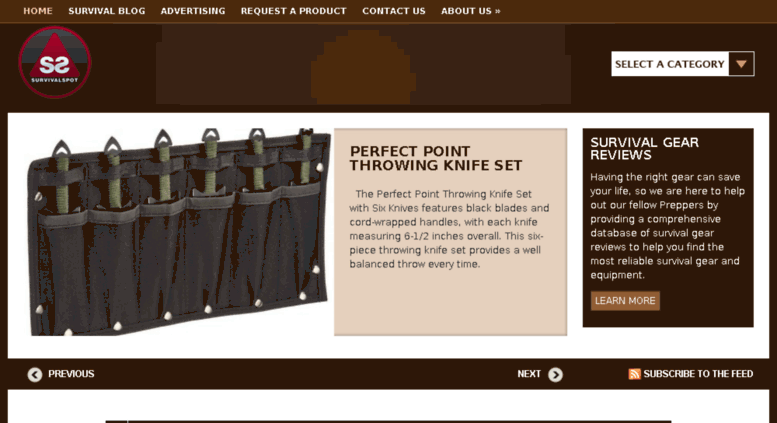The image size is (777, 423).
Task: Open the Survival Blog menu item
Action: (x=107, y=11)
